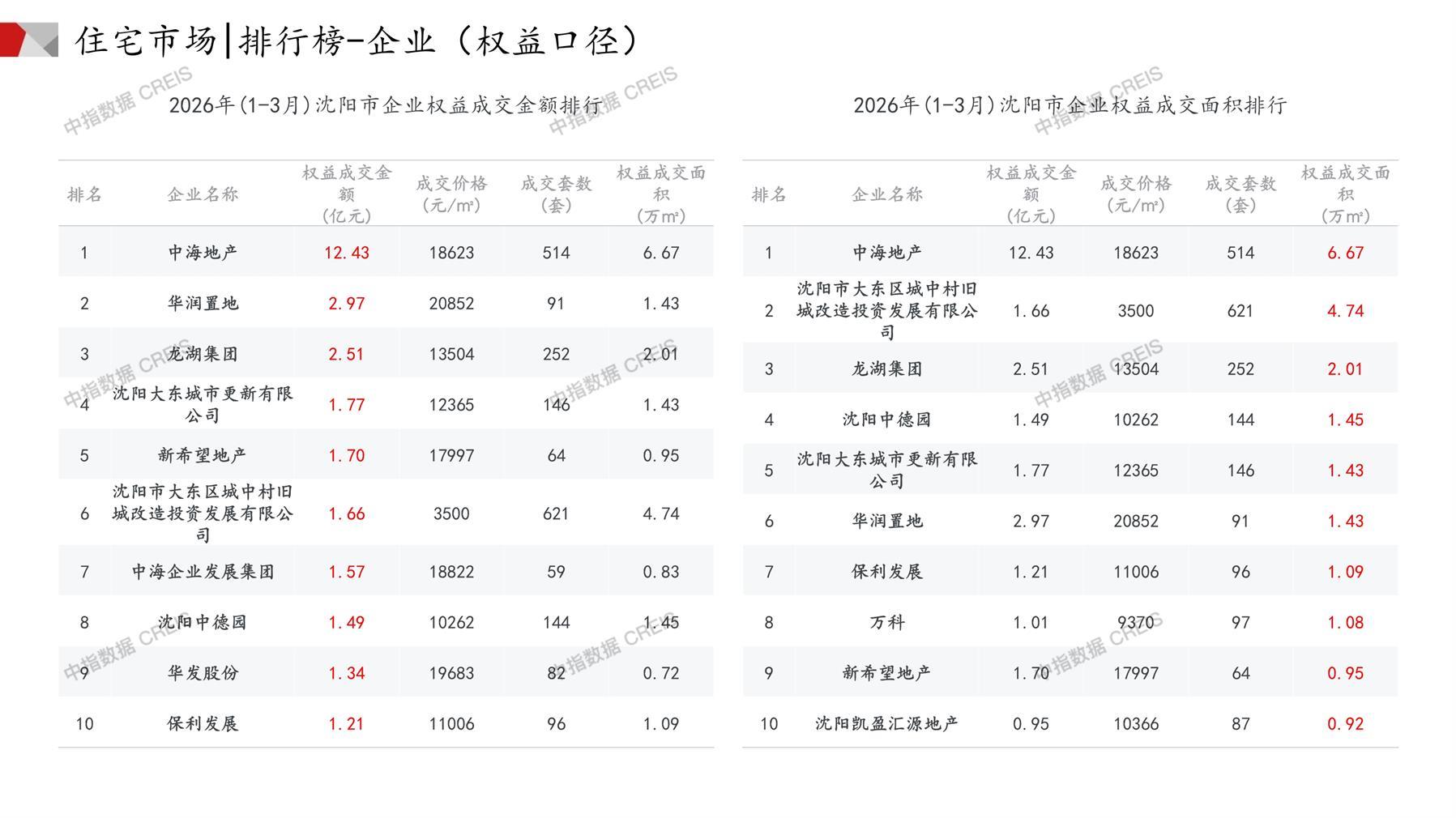Viewport: 1456px width, 818px height.
Task: Click the red 2.97 amount for 华润置地
Action: pyautogui.click(x=346, y=304)
